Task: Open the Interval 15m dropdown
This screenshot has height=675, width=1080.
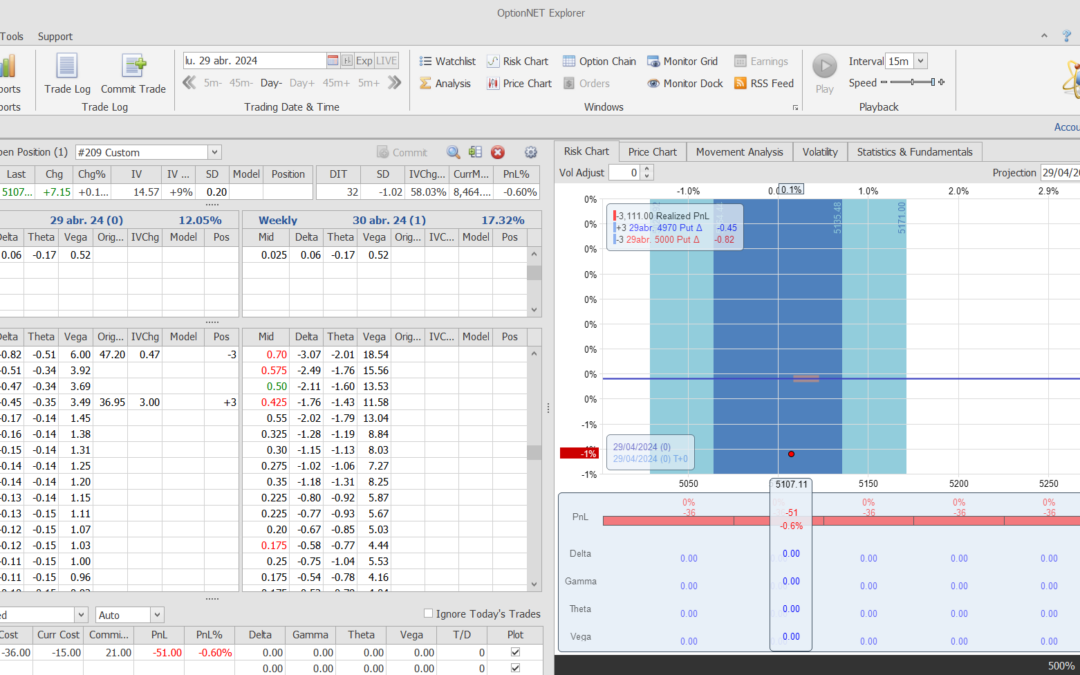Action: [x=920, y=61]
